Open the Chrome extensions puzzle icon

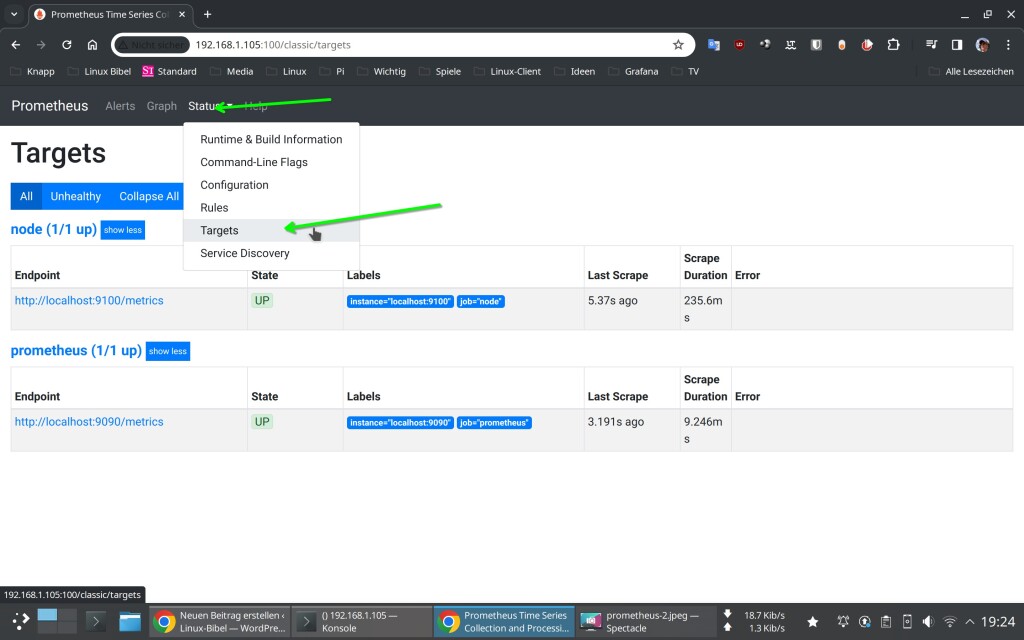point(893,45)
